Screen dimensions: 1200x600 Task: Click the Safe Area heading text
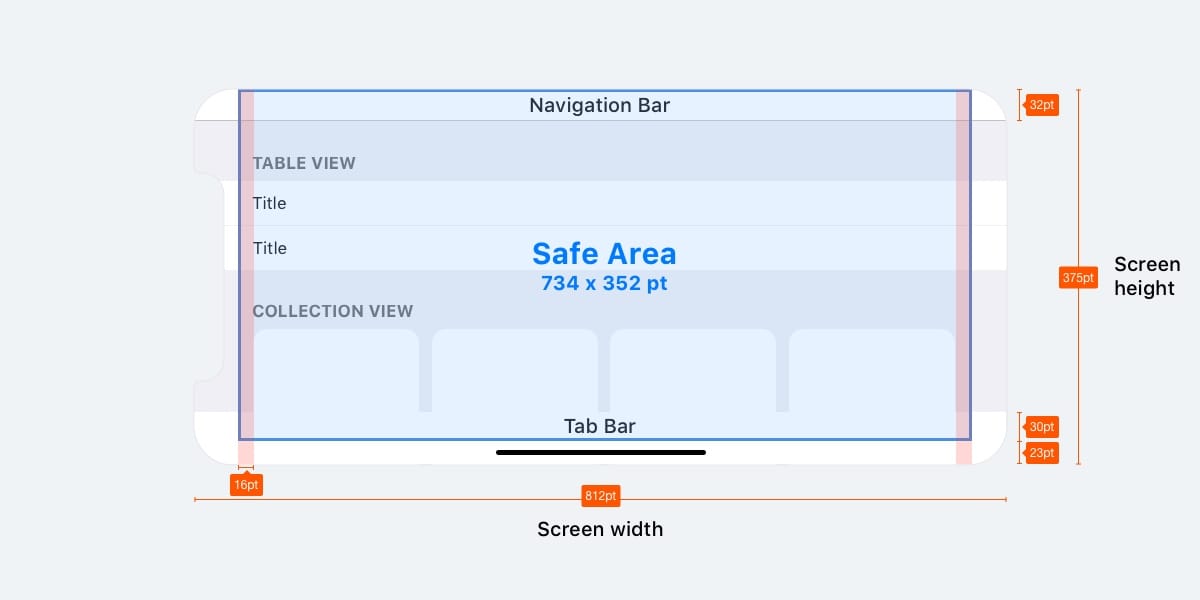click(x=604, y=253)
